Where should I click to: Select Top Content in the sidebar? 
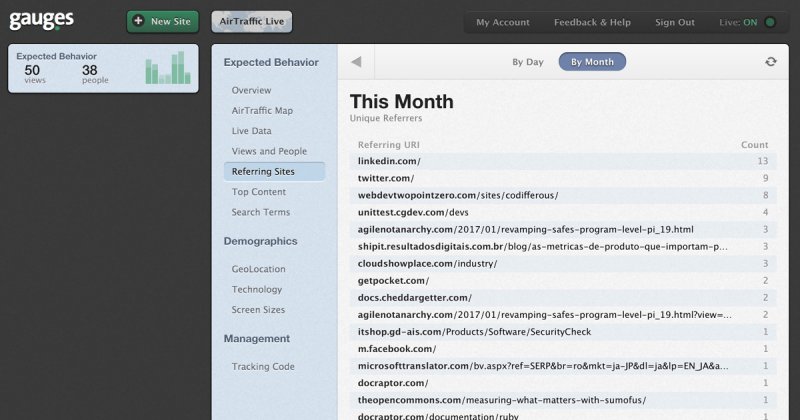tap(258, 192)
